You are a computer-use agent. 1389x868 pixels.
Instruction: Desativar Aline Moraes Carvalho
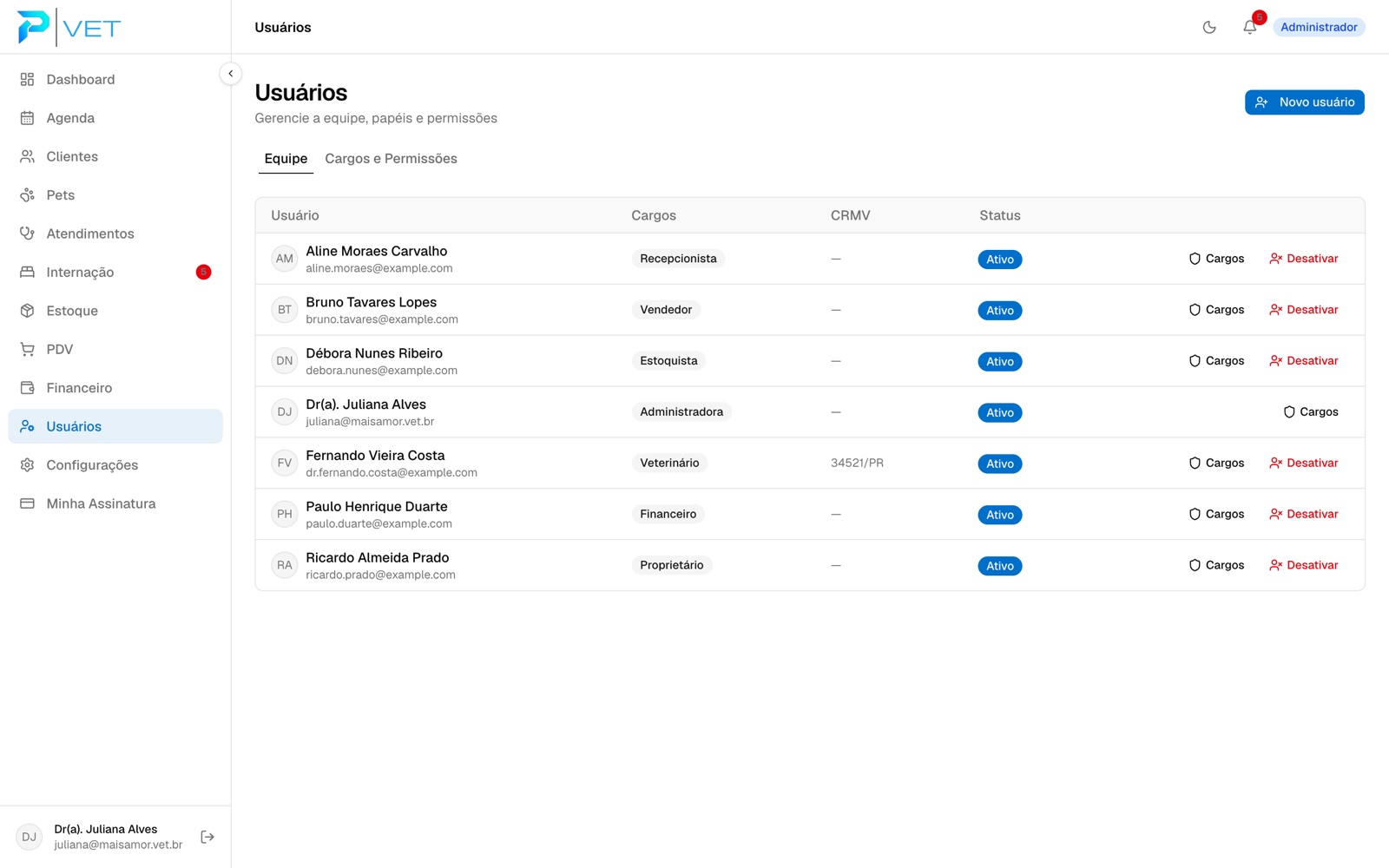click(1303, 259)
